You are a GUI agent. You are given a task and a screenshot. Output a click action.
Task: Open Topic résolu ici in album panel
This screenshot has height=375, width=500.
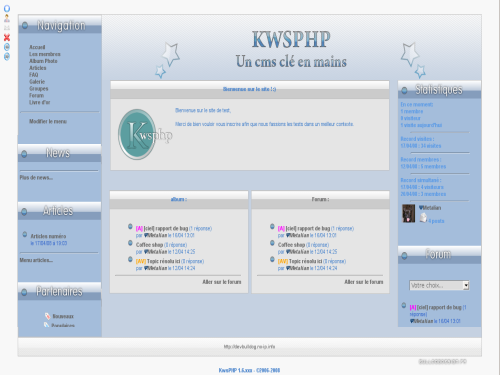[163, 261]
